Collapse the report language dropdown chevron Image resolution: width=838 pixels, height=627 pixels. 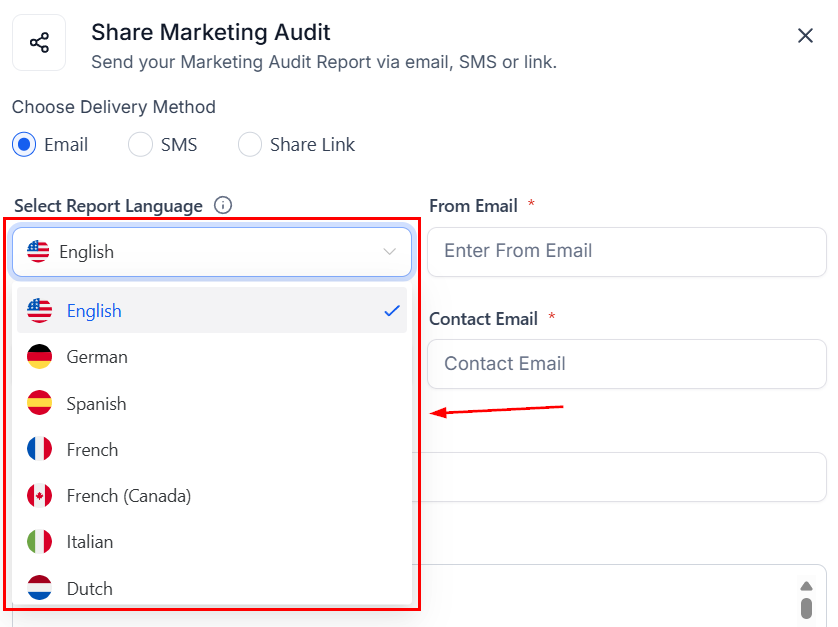pyautogui.click(x=390, y=252)
